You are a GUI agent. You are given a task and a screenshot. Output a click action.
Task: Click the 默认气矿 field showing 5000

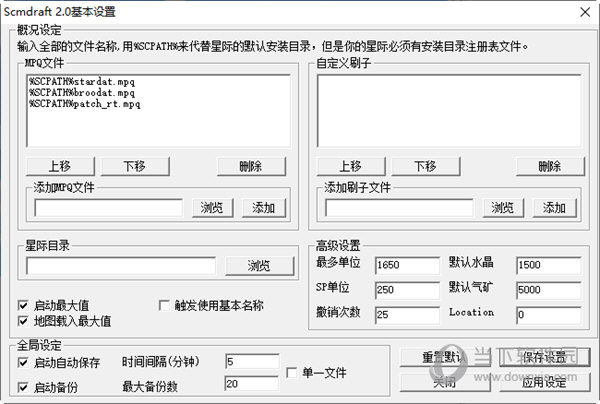tap(548, 290)
